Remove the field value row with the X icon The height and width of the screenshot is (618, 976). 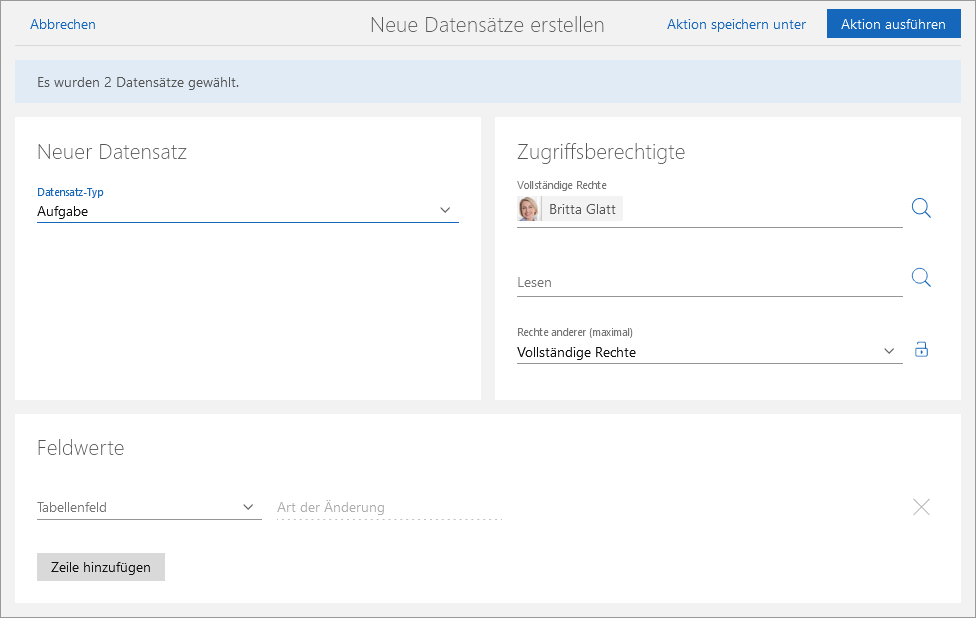pyautogui.click(x=921, y=507)
